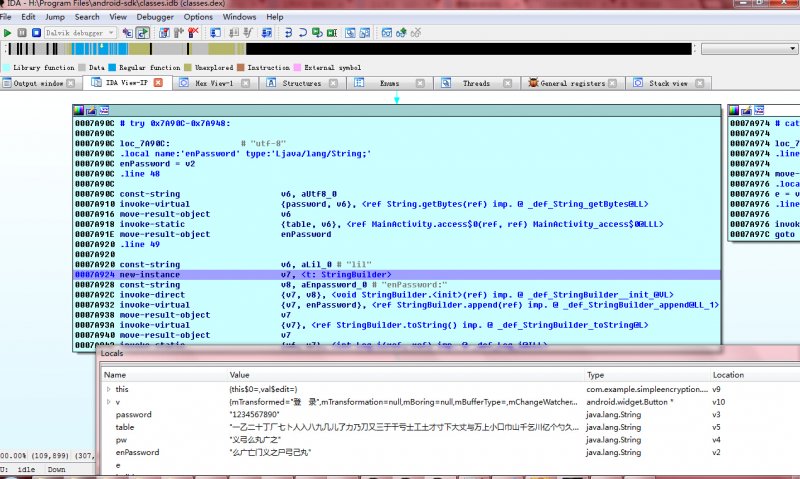Image resolution: width=800 pixels, height=479 pixels.
Task: Select the enPassword row in Locals
Action: [451, 452]
